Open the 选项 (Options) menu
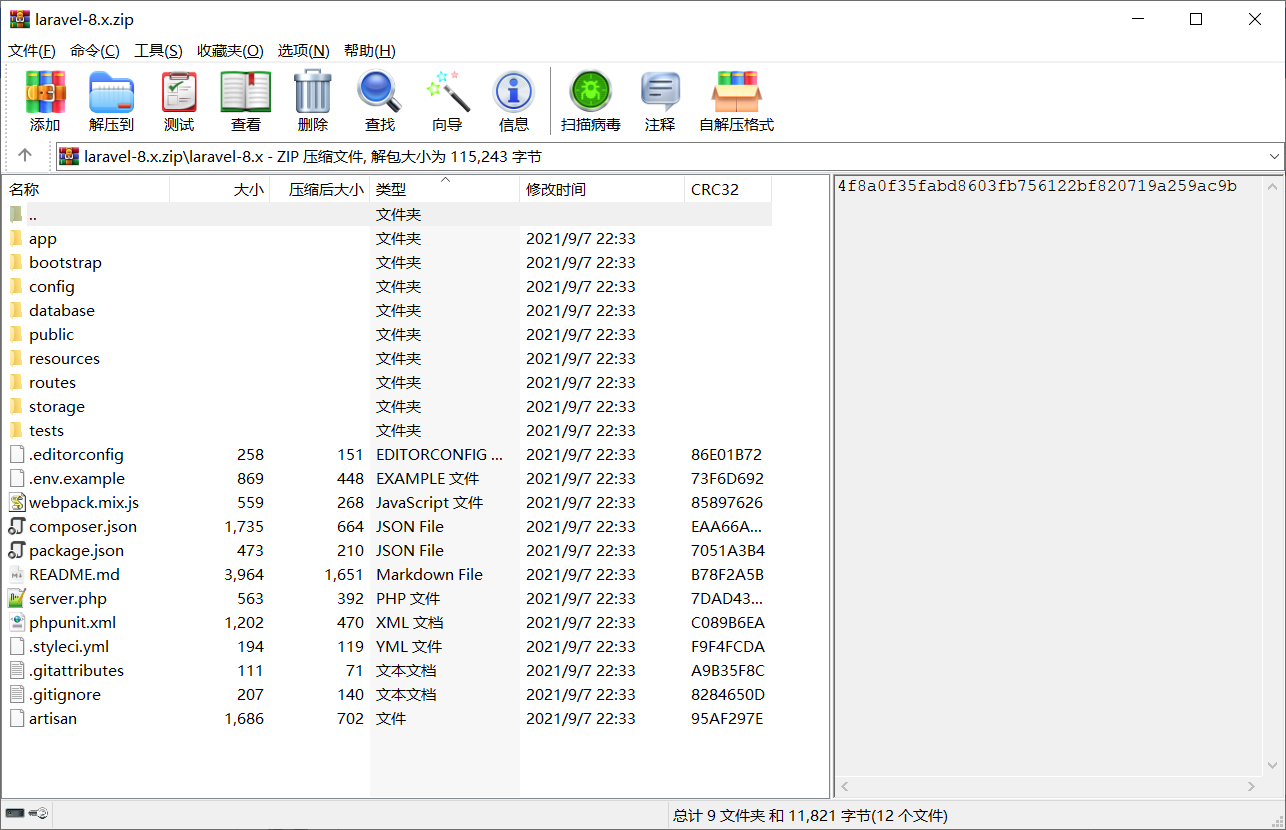Viewport: 1286px width, 830px height. (303, 50)
